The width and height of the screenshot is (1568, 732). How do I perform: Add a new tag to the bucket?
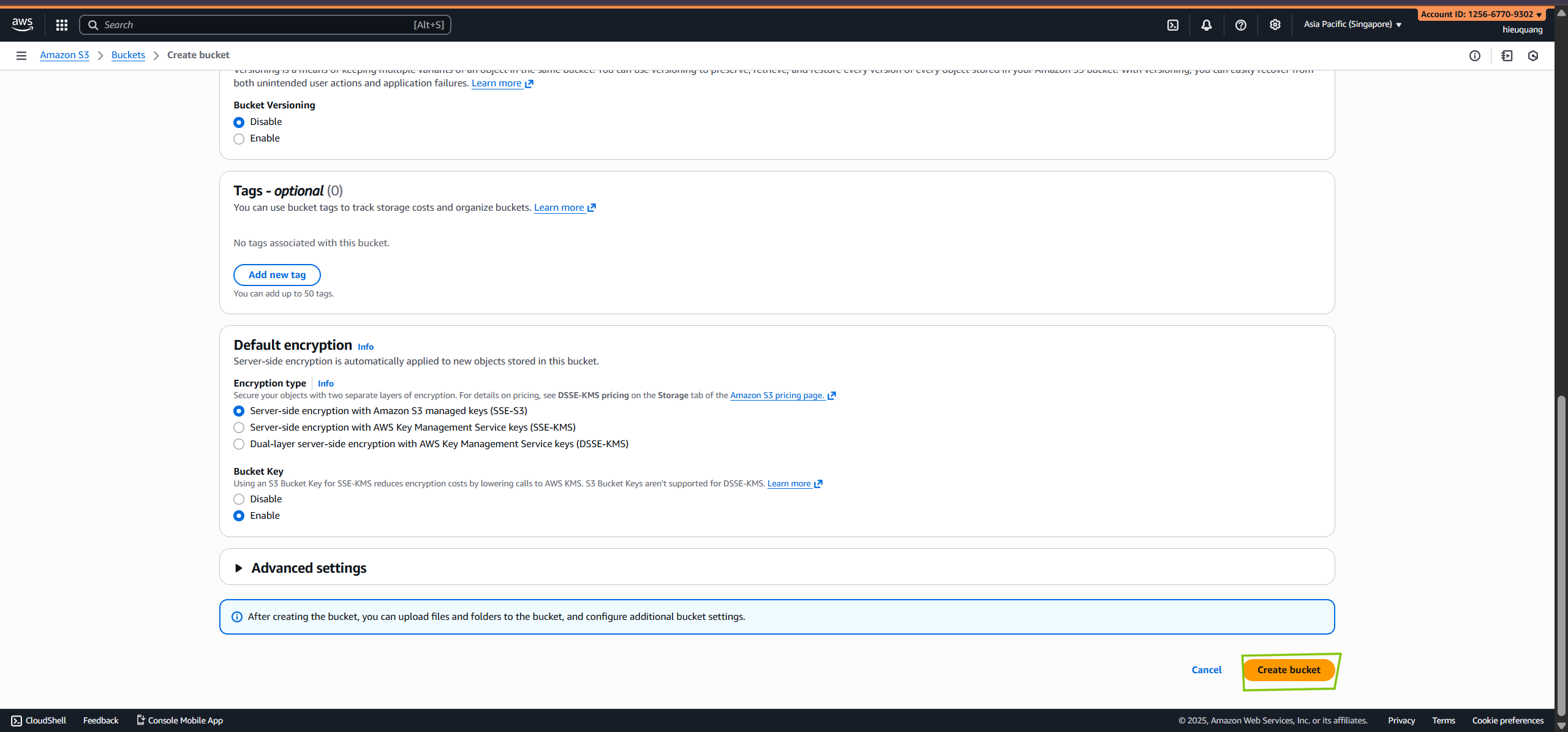coord(277,274)
